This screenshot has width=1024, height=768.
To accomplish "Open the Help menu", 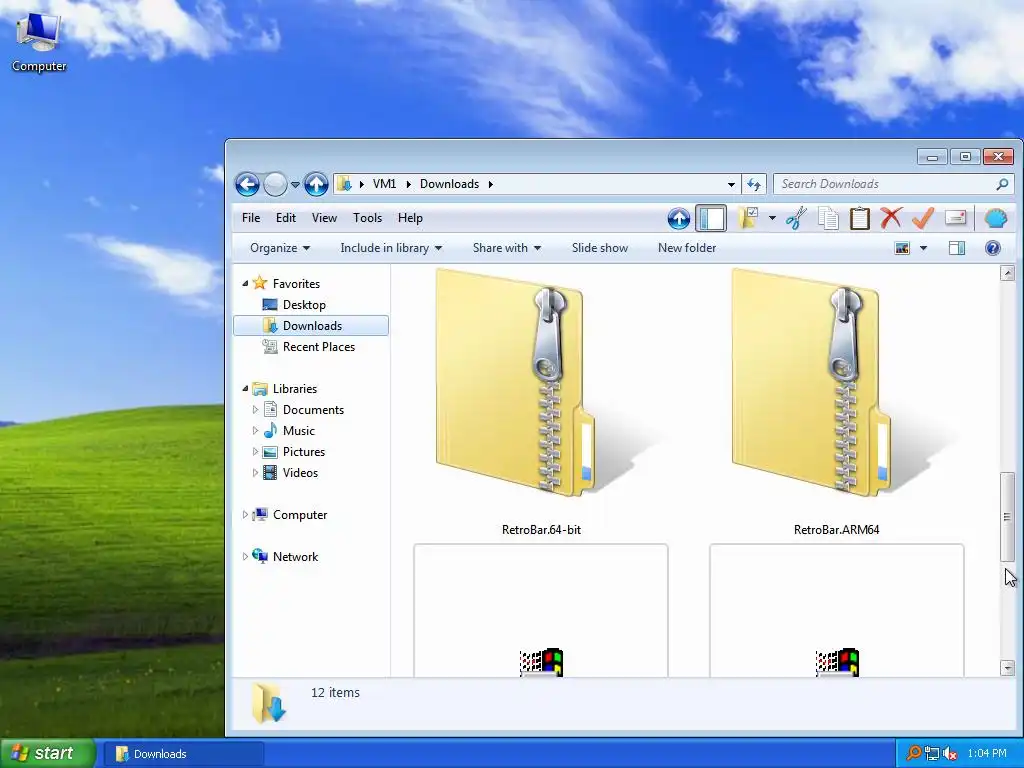I will (x=410, y=218).
